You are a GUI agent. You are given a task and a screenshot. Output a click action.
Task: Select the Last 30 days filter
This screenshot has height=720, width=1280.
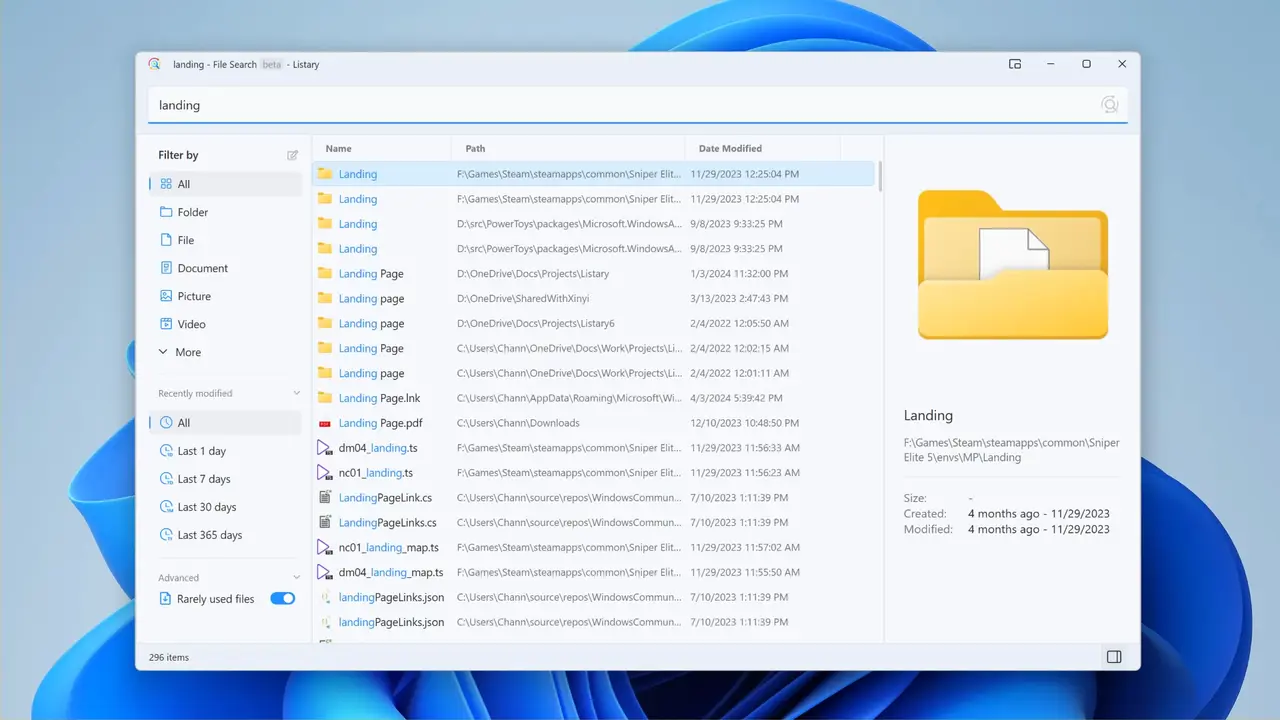pyautogui.click(x=207, y=507)
